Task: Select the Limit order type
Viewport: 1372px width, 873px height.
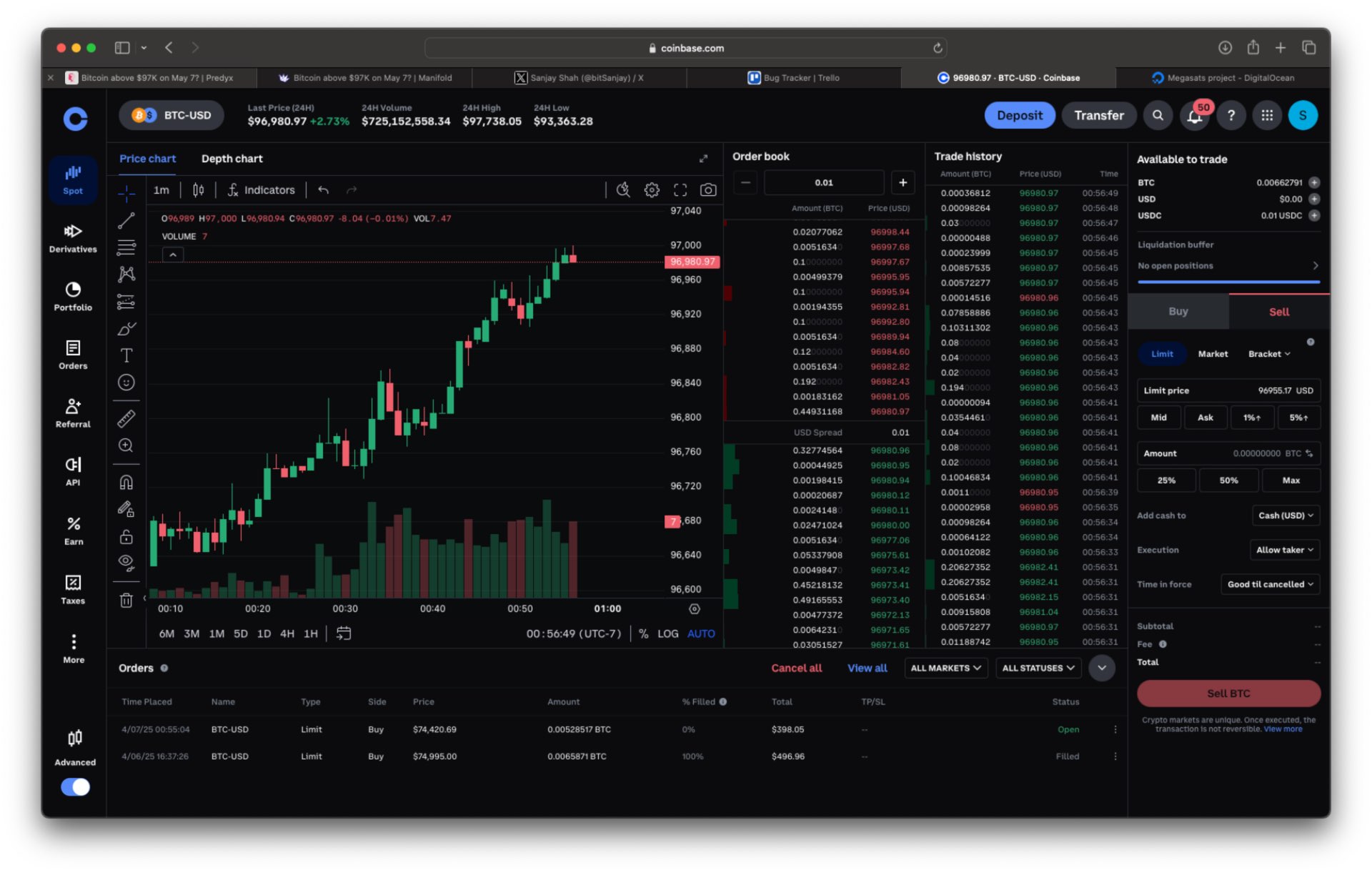Action: click(1162, 354)
